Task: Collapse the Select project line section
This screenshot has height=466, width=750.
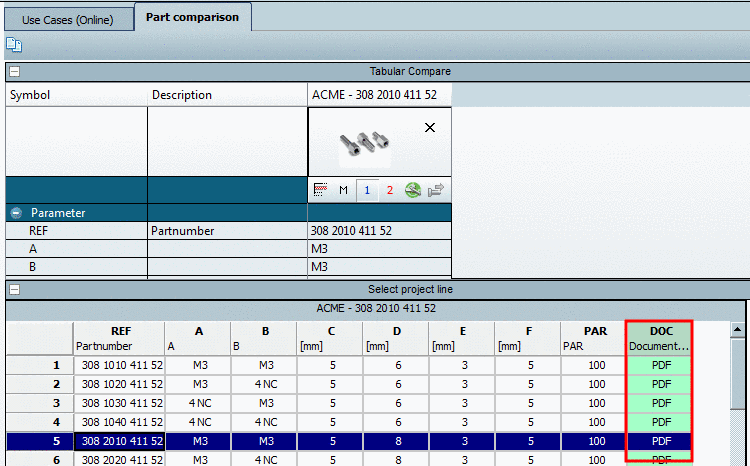Action: (x=15, y=290)
